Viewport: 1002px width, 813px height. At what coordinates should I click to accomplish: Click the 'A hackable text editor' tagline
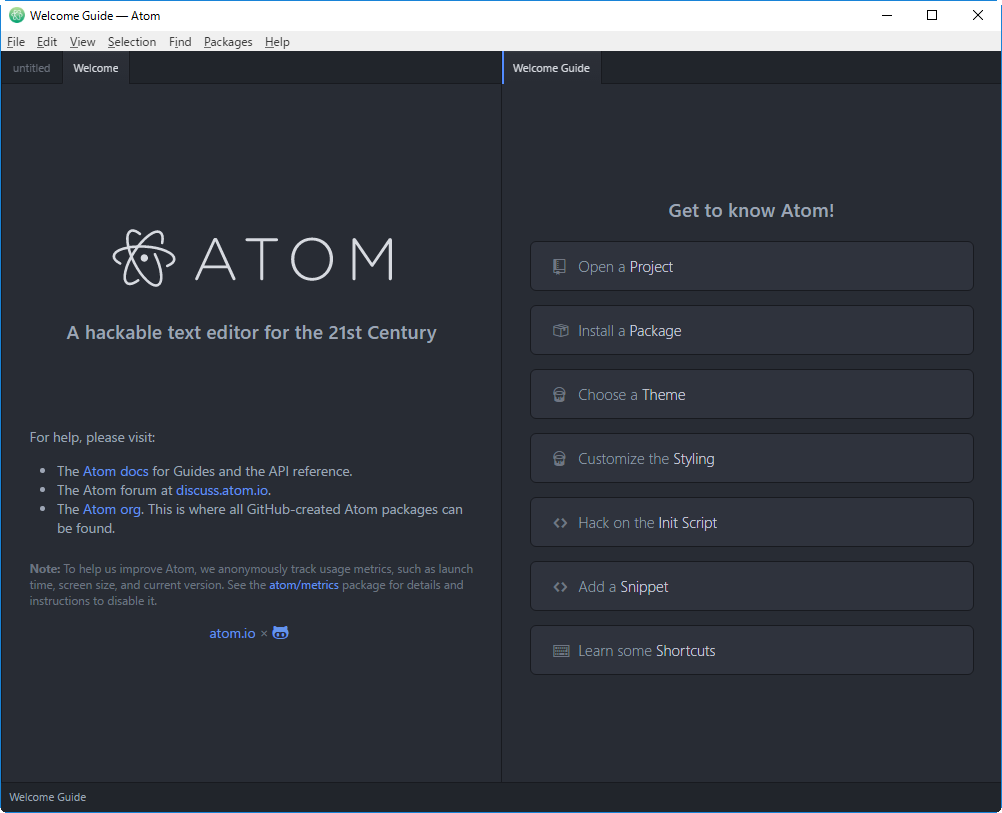point(252,332)
